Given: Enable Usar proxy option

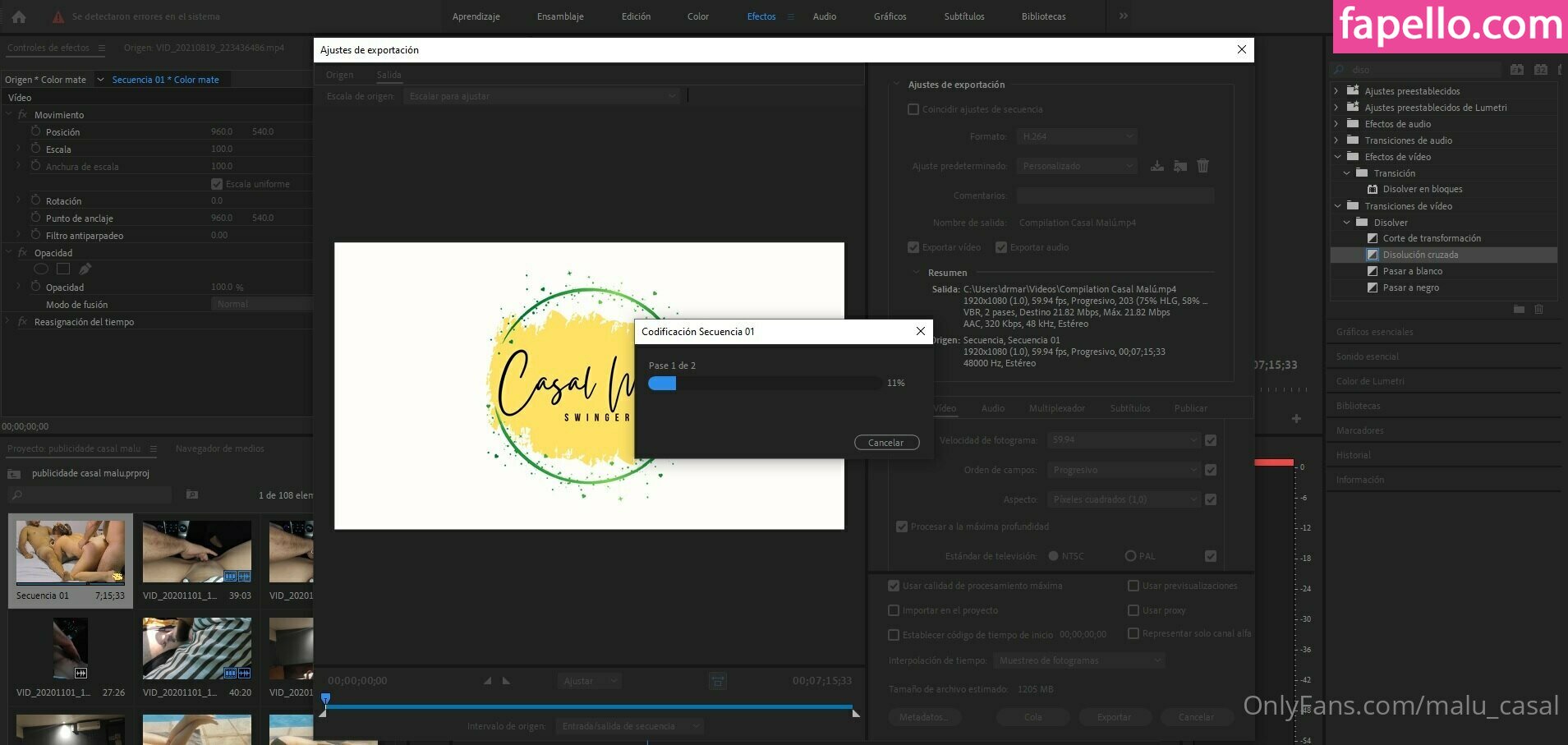Looking at the screenshot, I should (x=1133, y=610).
